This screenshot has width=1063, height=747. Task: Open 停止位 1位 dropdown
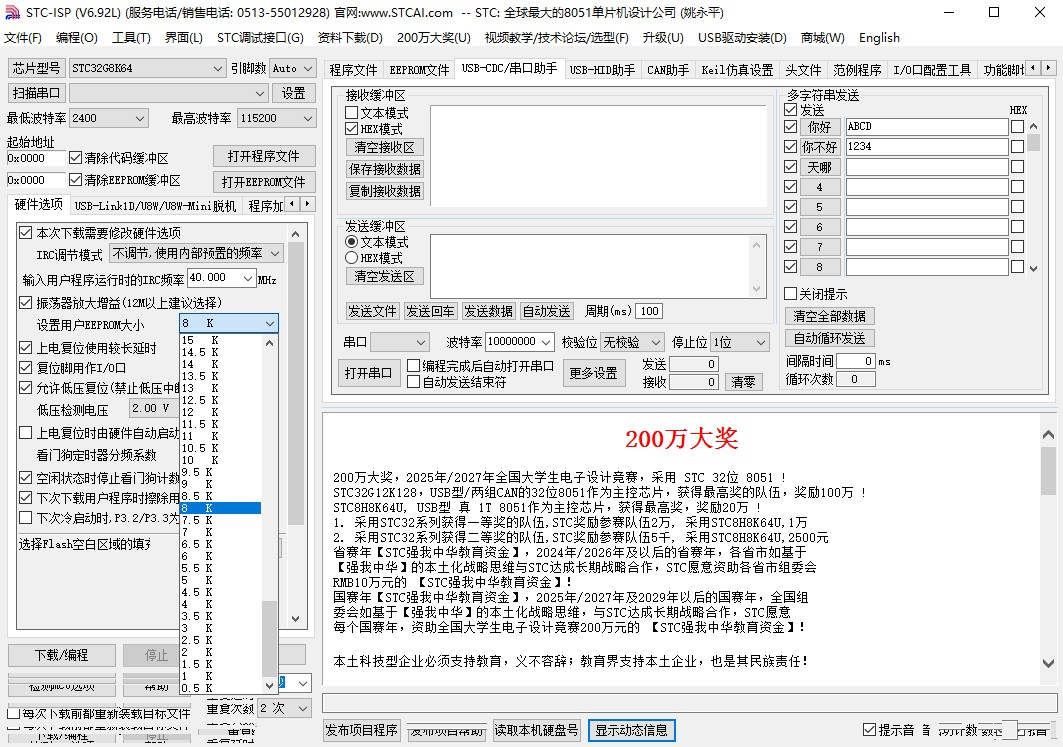pyautogui.click(x=740, y=342)
